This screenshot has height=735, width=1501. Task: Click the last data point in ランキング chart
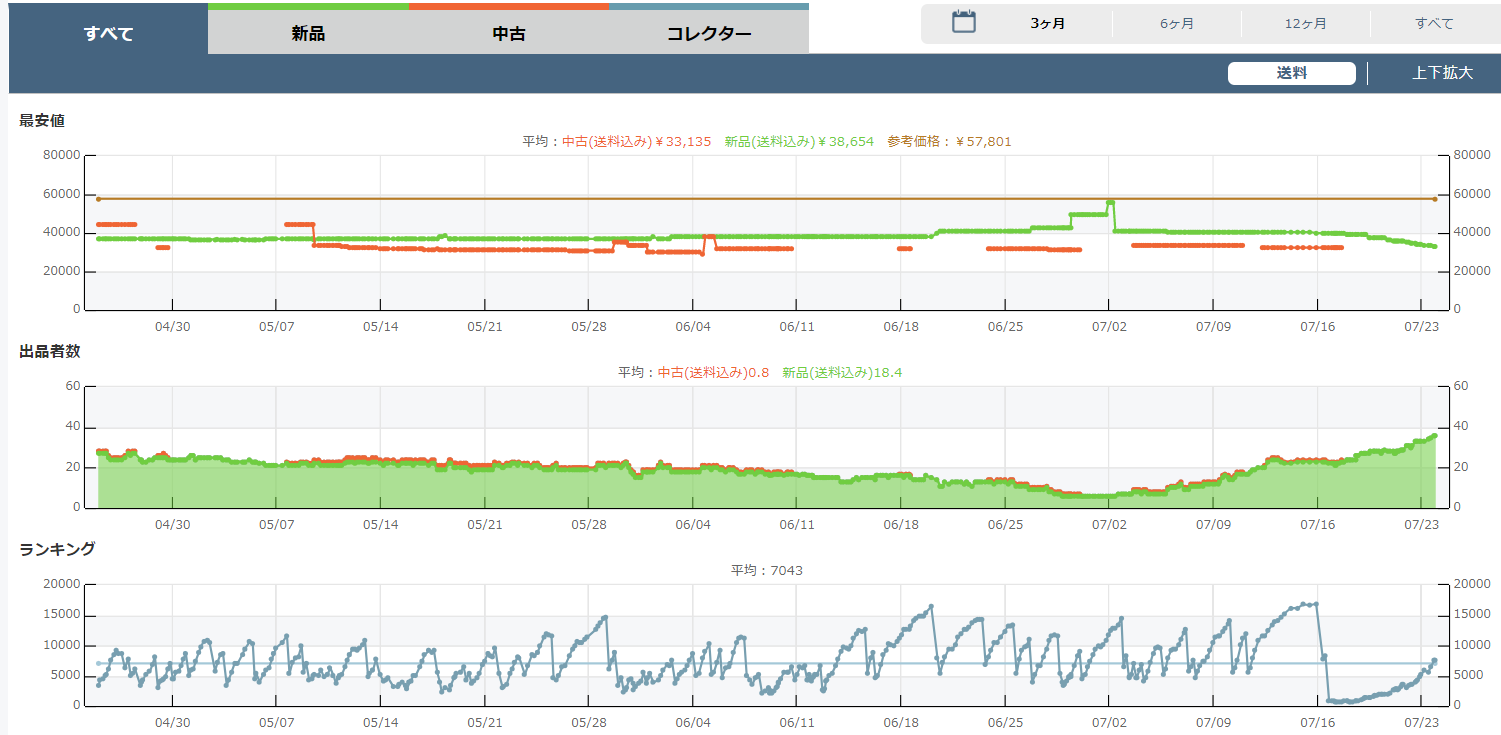1434,660
